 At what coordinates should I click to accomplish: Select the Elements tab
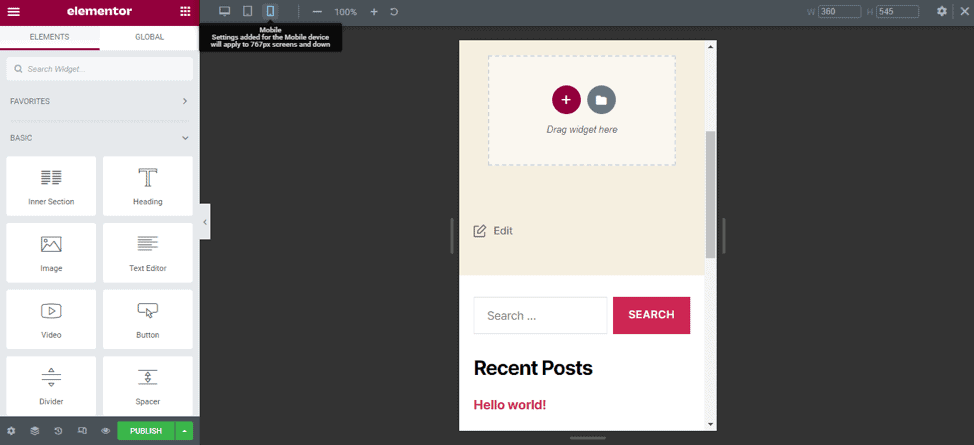pyautogui.click(x=50, y=37)
